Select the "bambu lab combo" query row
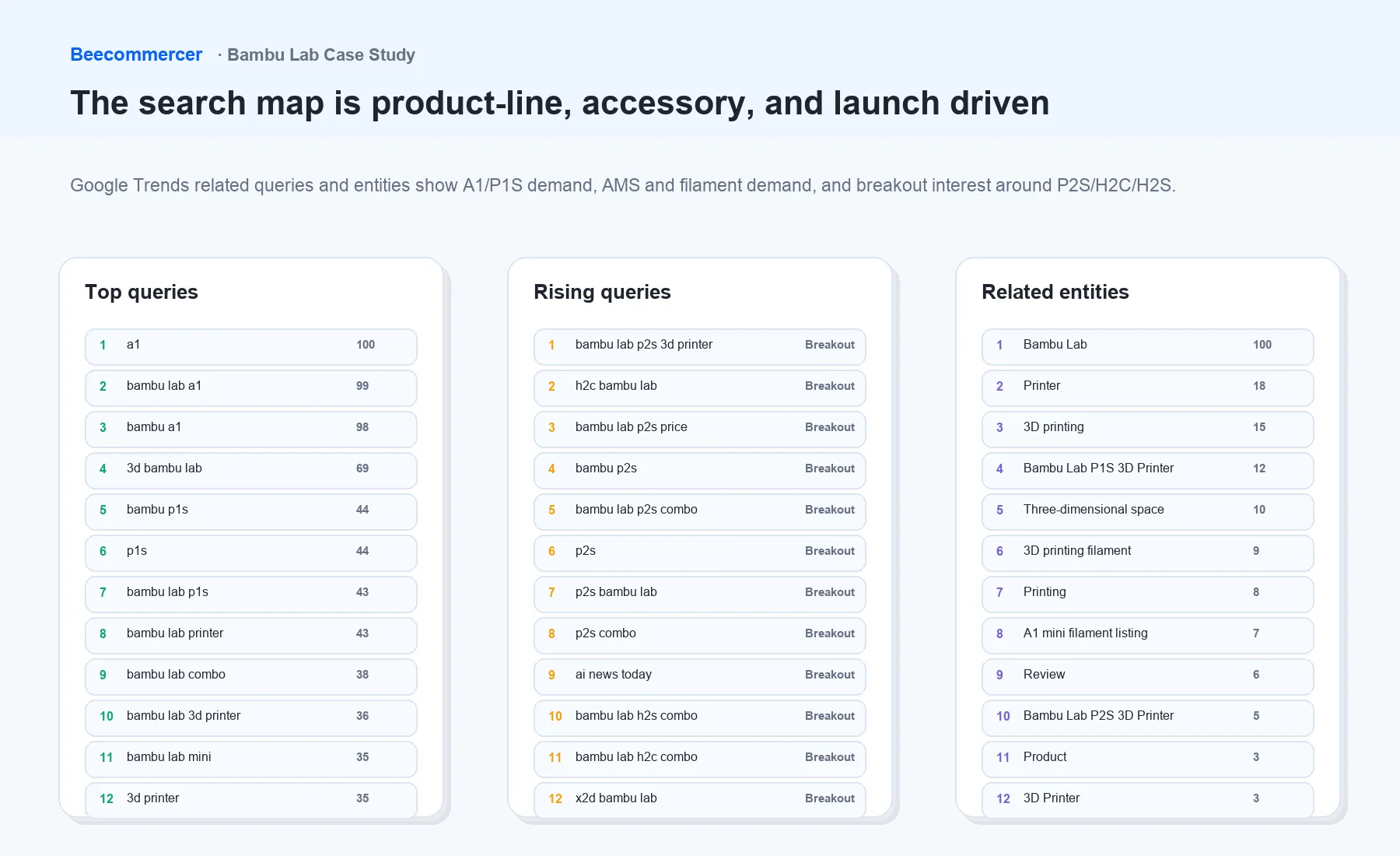1400x856 pixels. pos(251,676)
